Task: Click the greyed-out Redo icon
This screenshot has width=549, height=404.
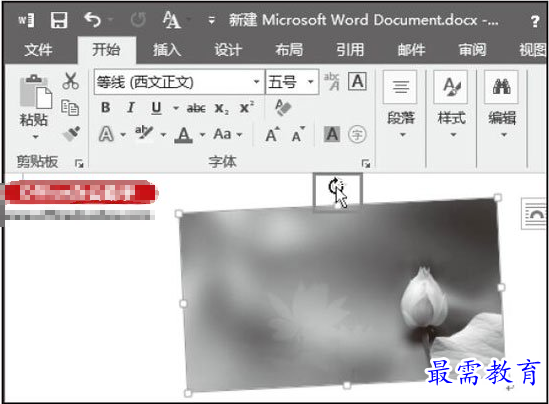Action: [x=138, y=20]
